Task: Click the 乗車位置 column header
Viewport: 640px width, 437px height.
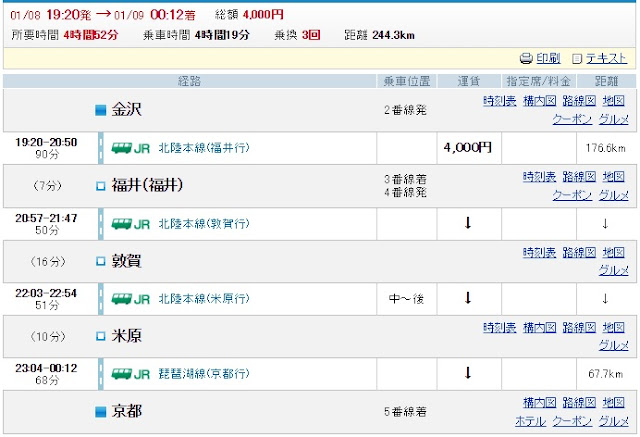Action: [x=407, y=81]
